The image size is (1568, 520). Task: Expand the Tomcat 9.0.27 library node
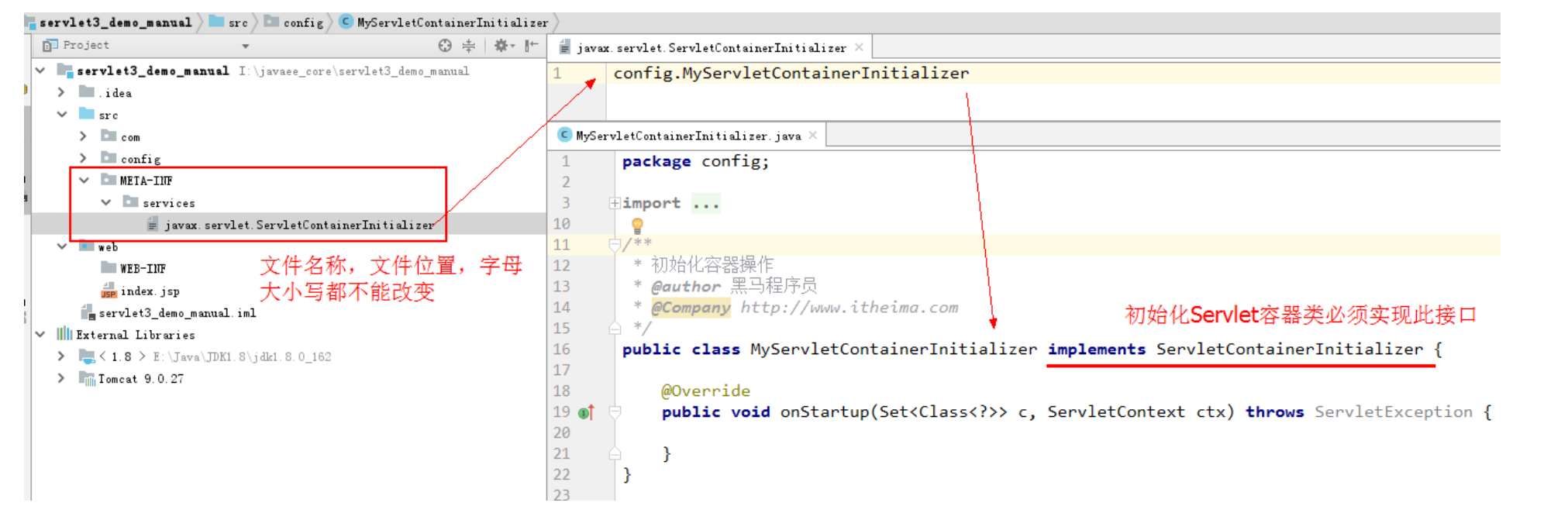(61, 378)
